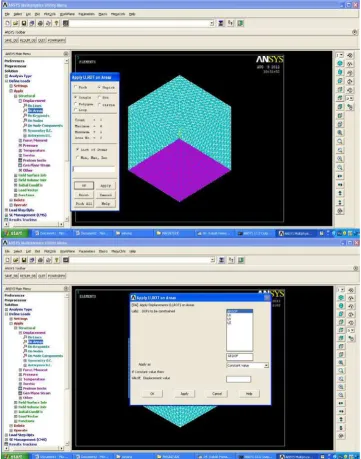
Task: Open command history dropdown in lower window
Action: click(212, 260)
